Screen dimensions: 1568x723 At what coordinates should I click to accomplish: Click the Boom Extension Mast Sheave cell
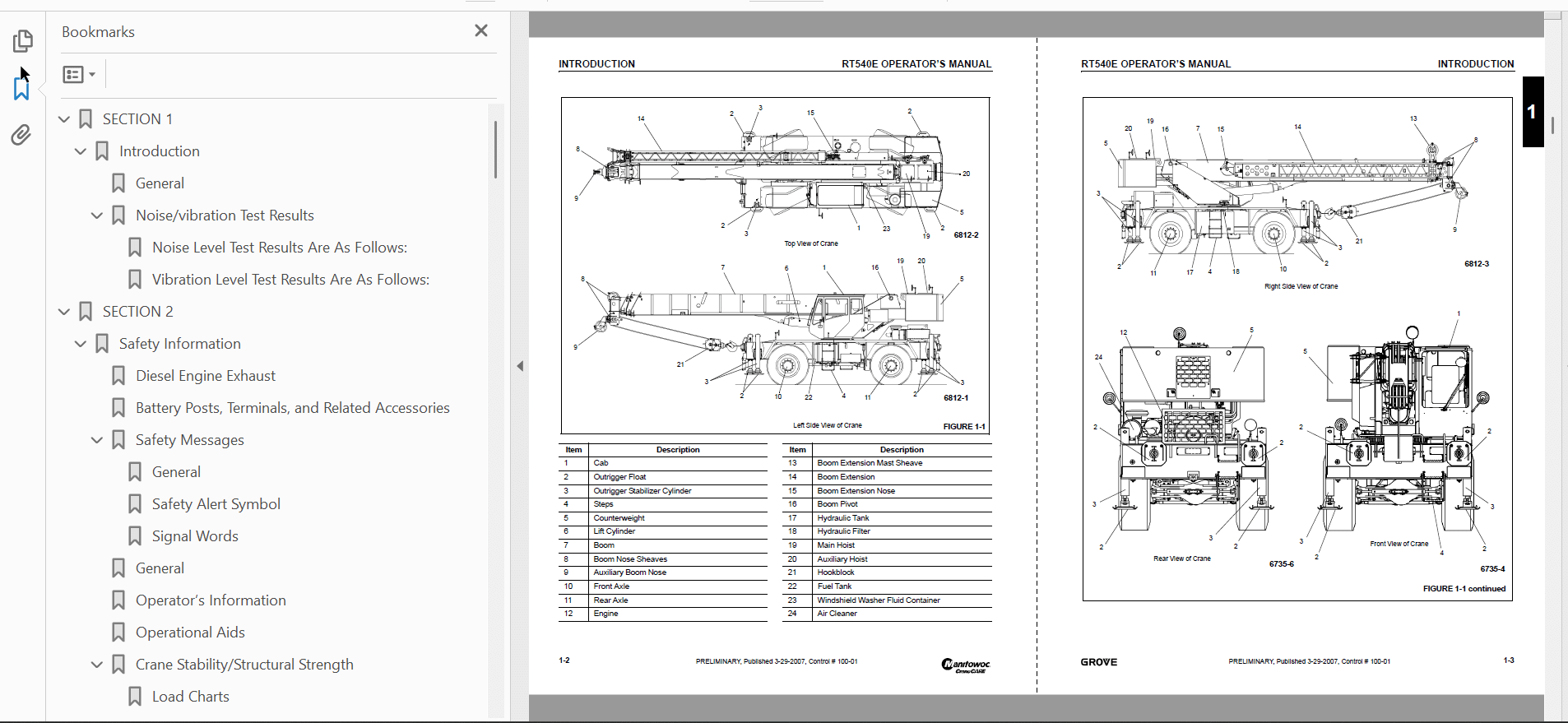pyautogui.click(x=902, y=463)
